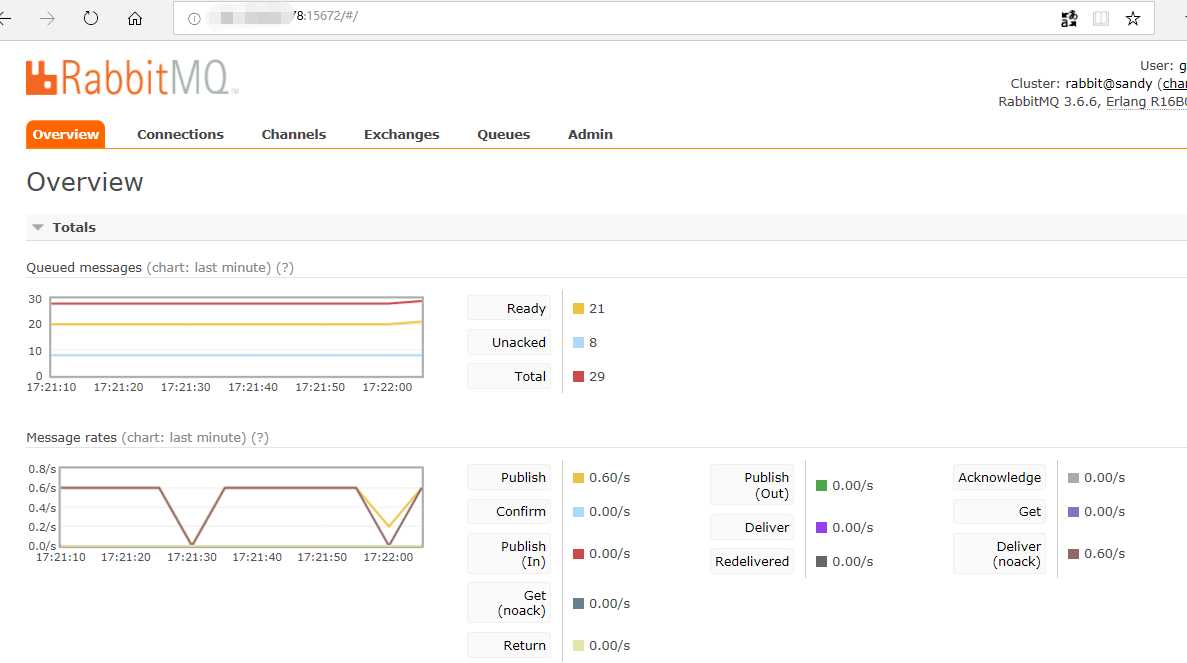Viewport: 1187px width, 663px height.
Task: Click the Deliver purple color swatch
Action: 821,528
